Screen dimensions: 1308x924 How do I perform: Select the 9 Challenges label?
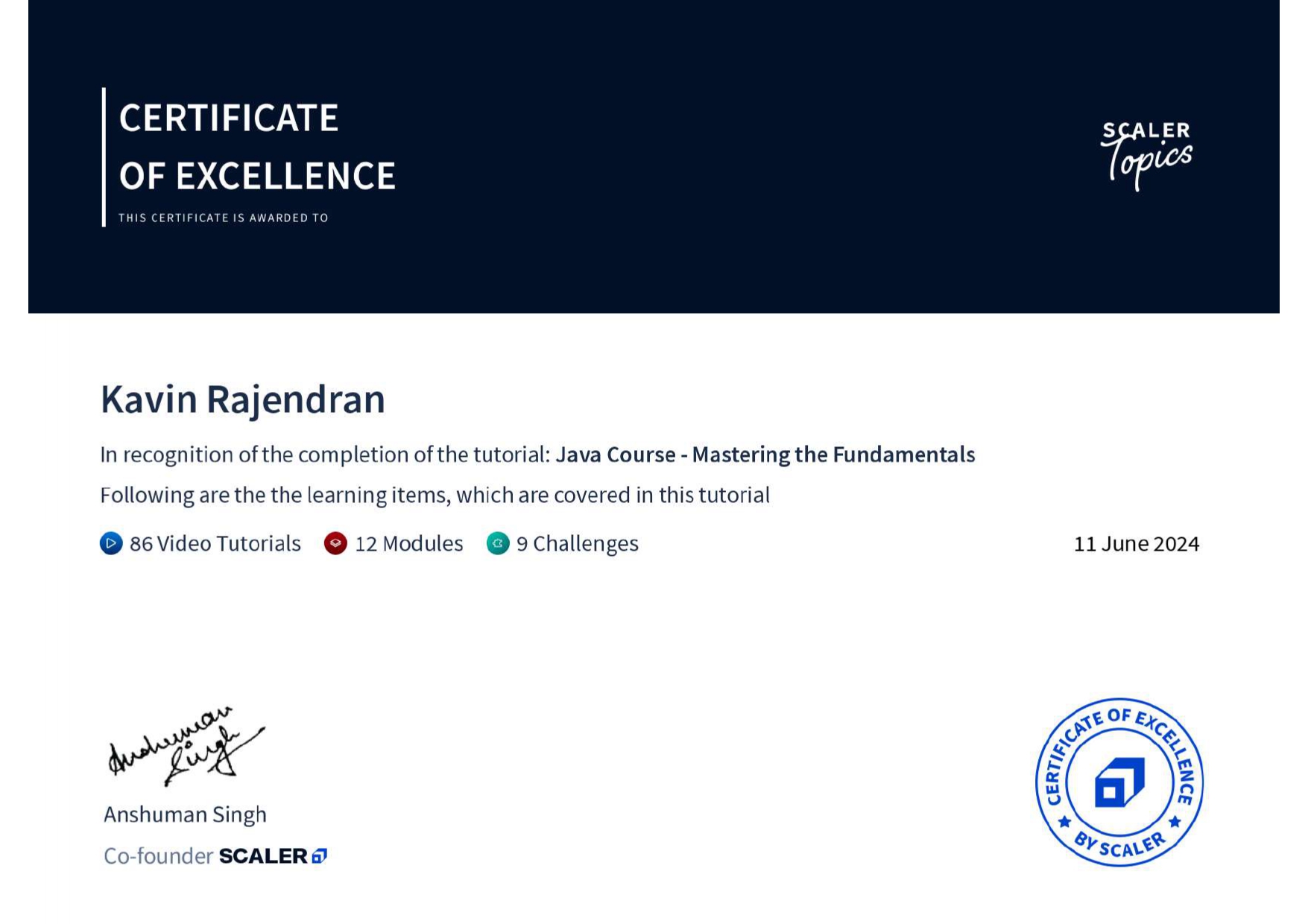(577, 544)
